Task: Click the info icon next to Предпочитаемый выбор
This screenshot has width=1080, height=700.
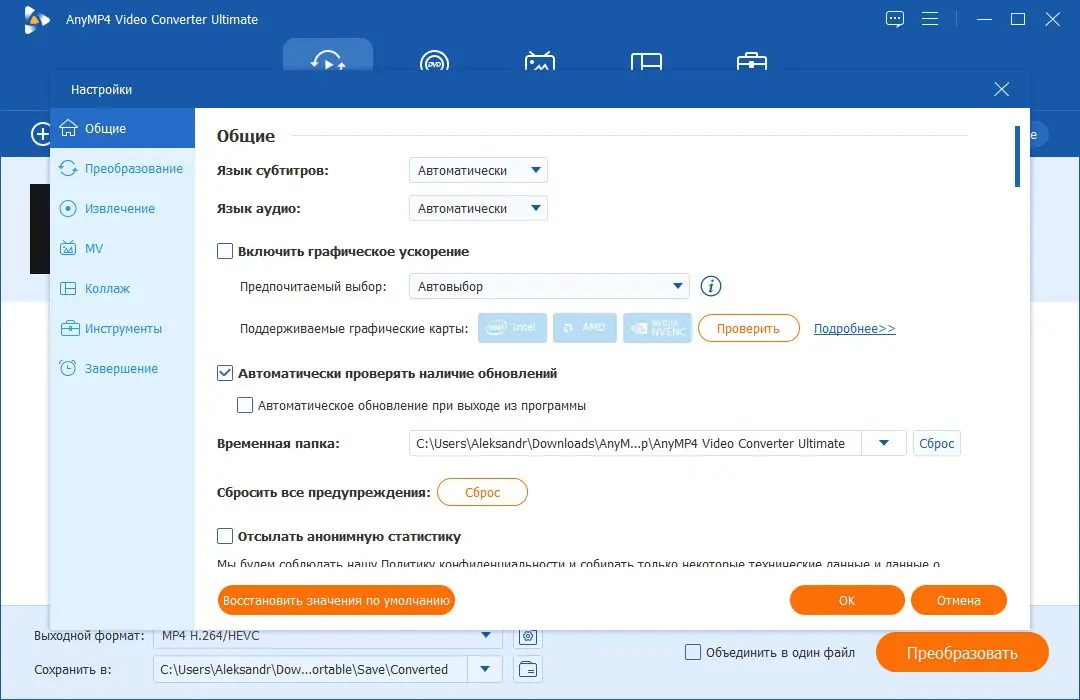Action: (x=710, y=286)
